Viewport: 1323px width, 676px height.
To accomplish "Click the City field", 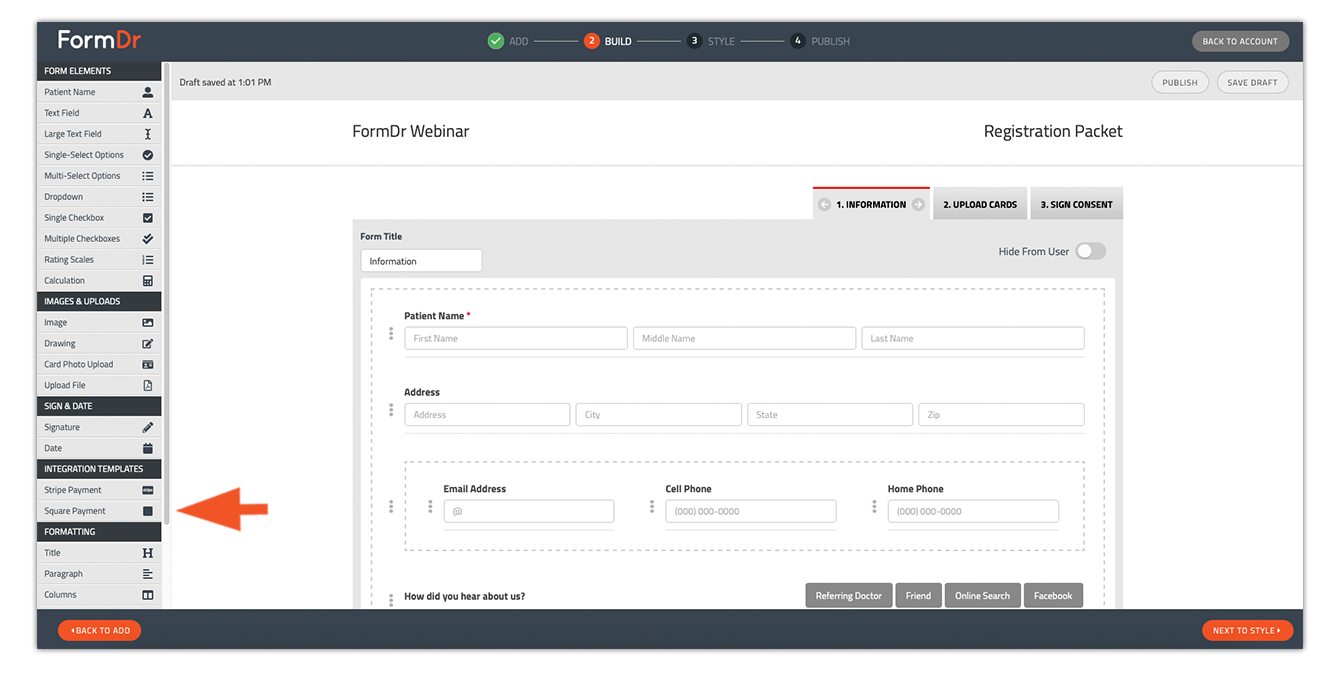I will click(x=659, y=414).
